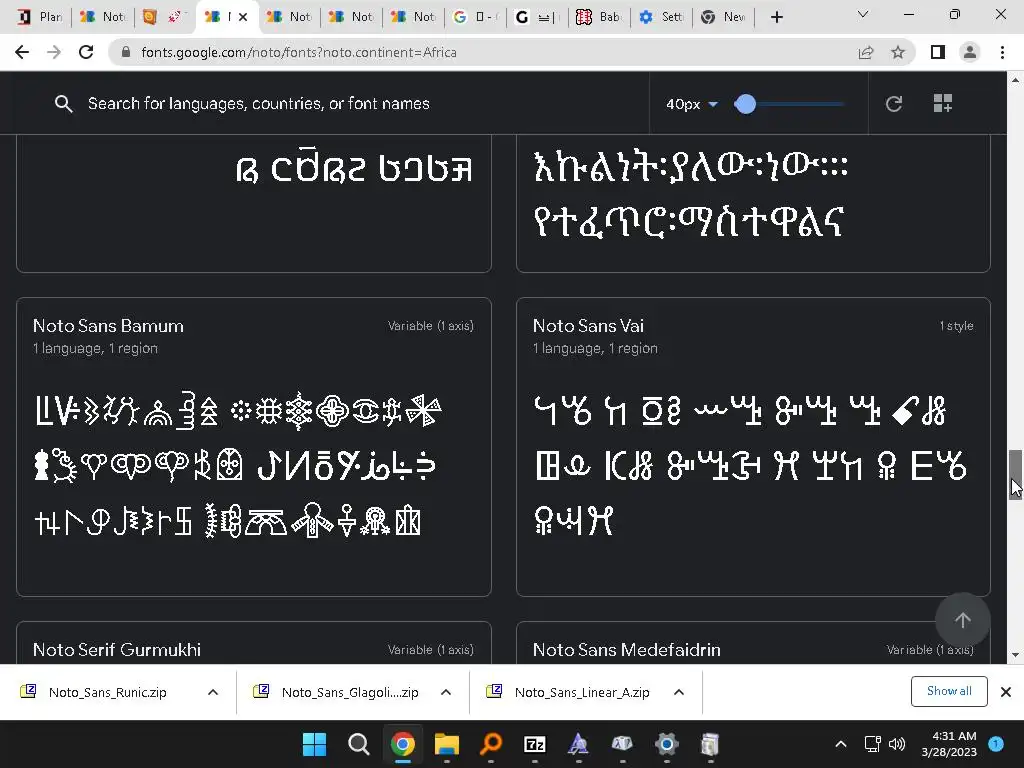Open the clock and date in the taskbar

(948, 744)
